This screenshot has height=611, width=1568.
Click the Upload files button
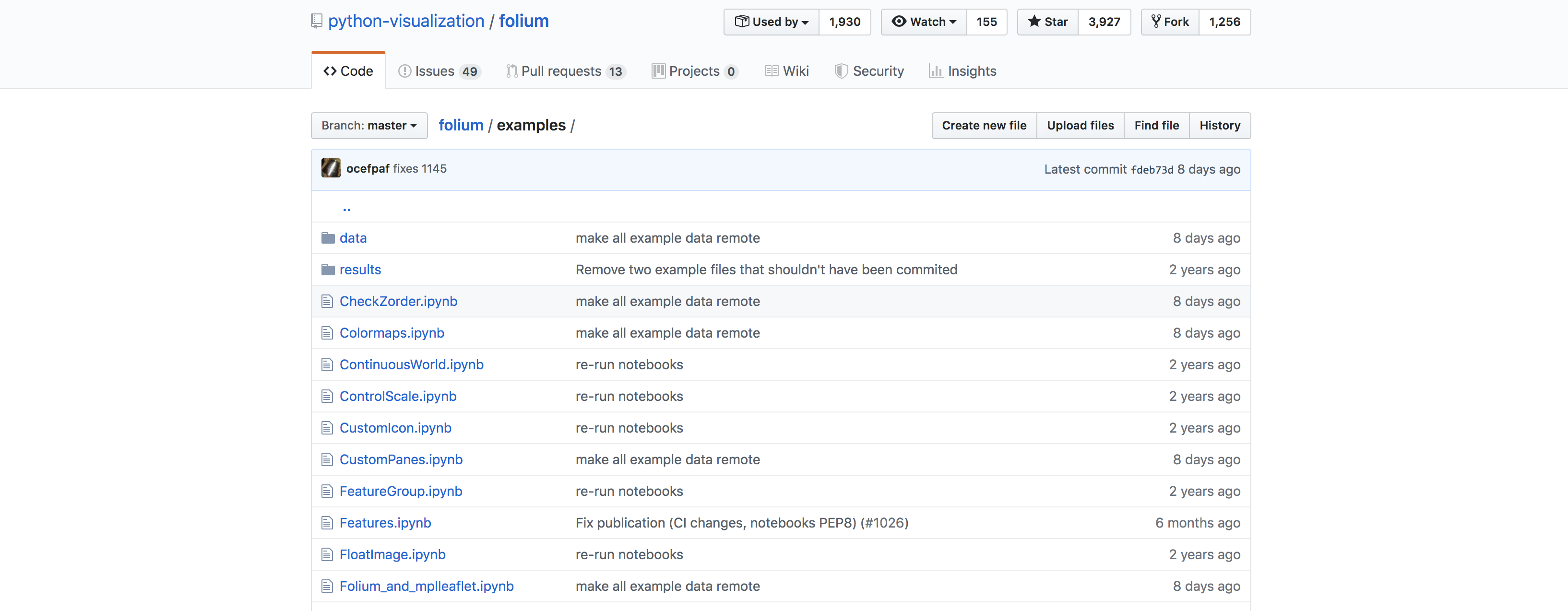pyautogui.click(x=1081, y=125)
